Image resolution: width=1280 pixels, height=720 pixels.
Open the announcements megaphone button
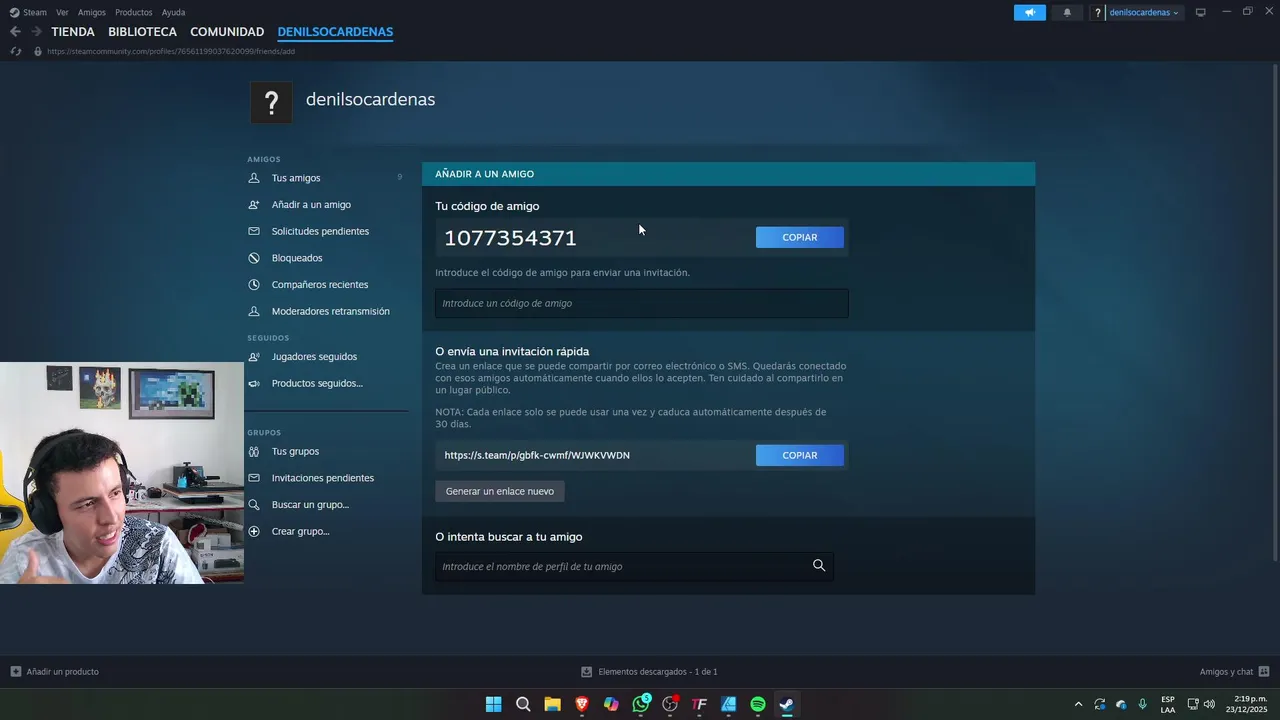tap(1030, 12)
